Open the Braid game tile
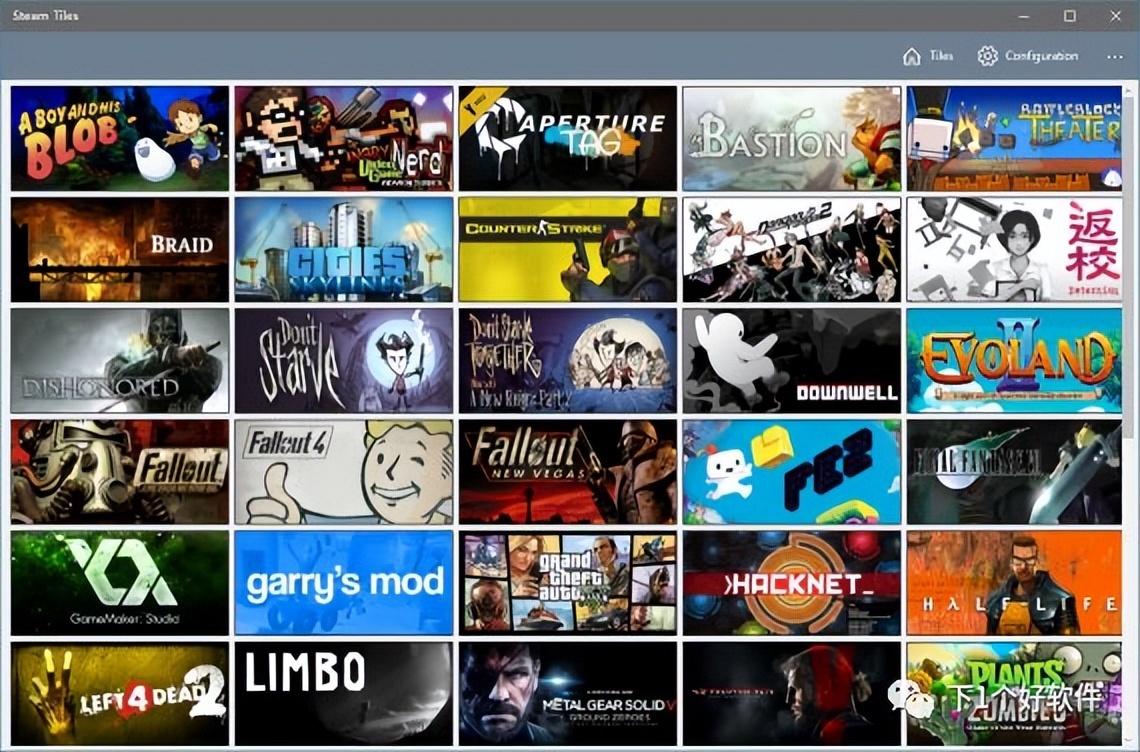Image resolution: width=1140 pixels, height=752 pixels. (x=120, y=249)
